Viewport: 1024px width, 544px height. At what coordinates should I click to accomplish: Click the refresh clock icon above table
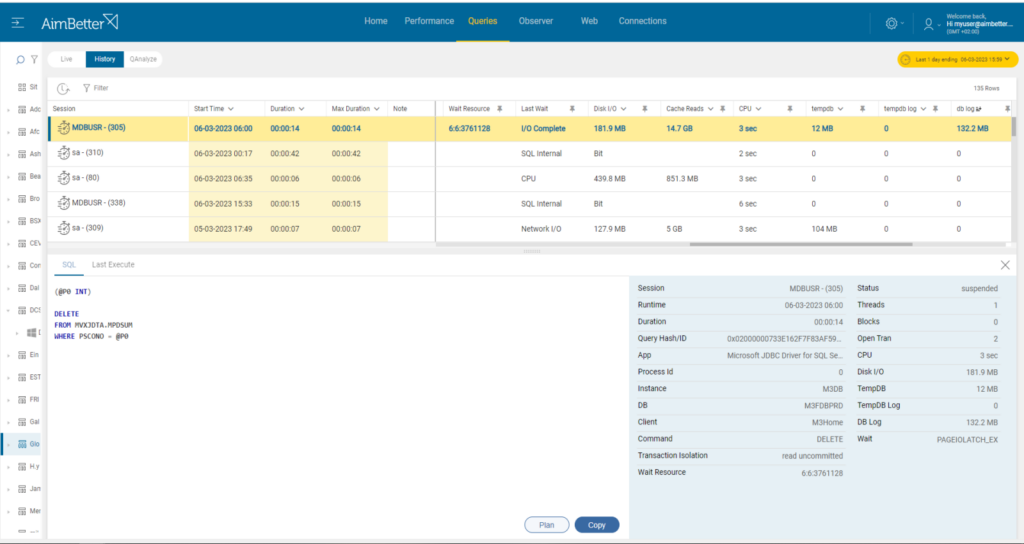[63, 88]
